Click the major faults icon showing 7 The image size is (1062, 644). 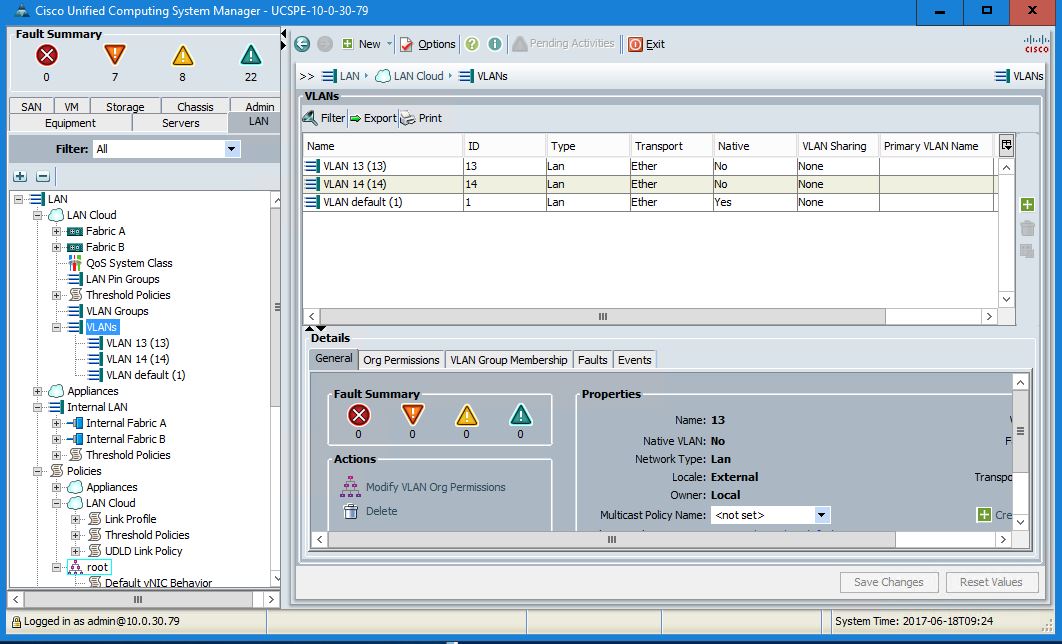point(114,56)
